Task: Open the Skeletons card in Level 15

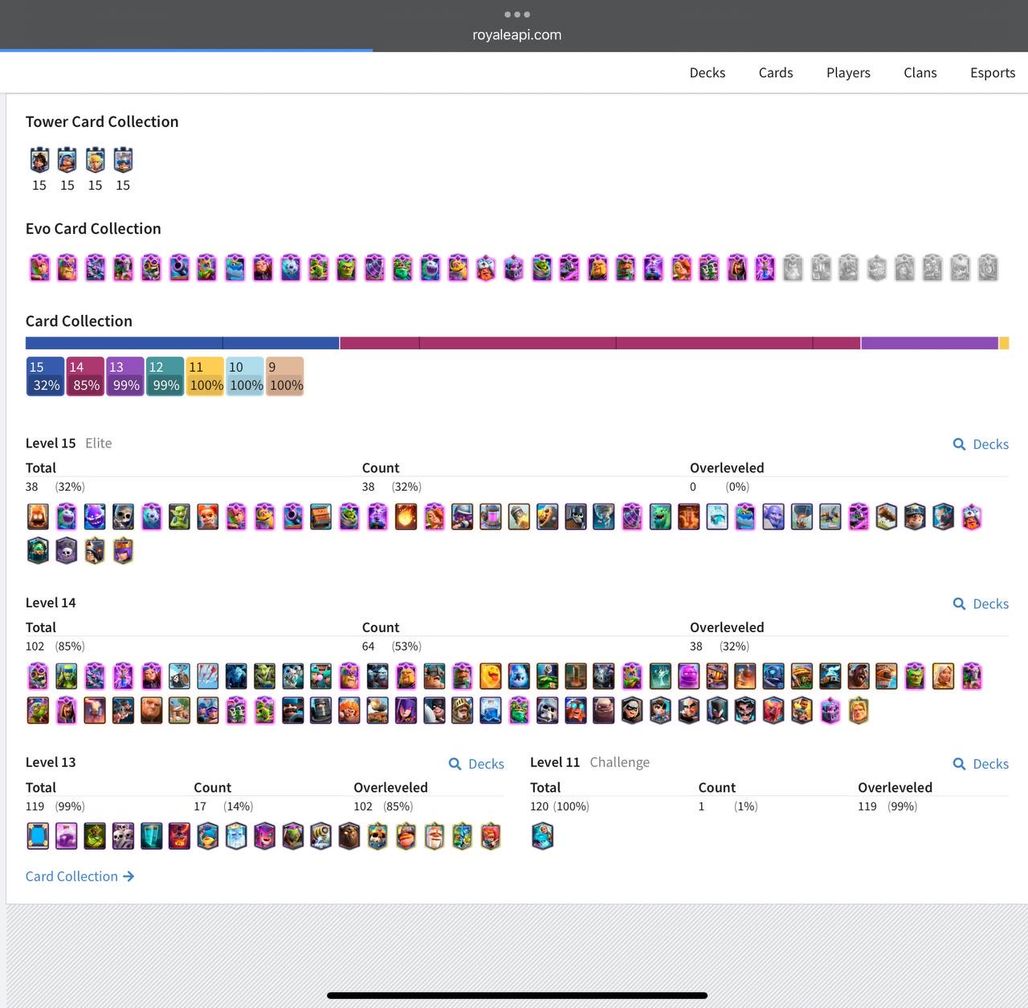Action: [123, 517]
